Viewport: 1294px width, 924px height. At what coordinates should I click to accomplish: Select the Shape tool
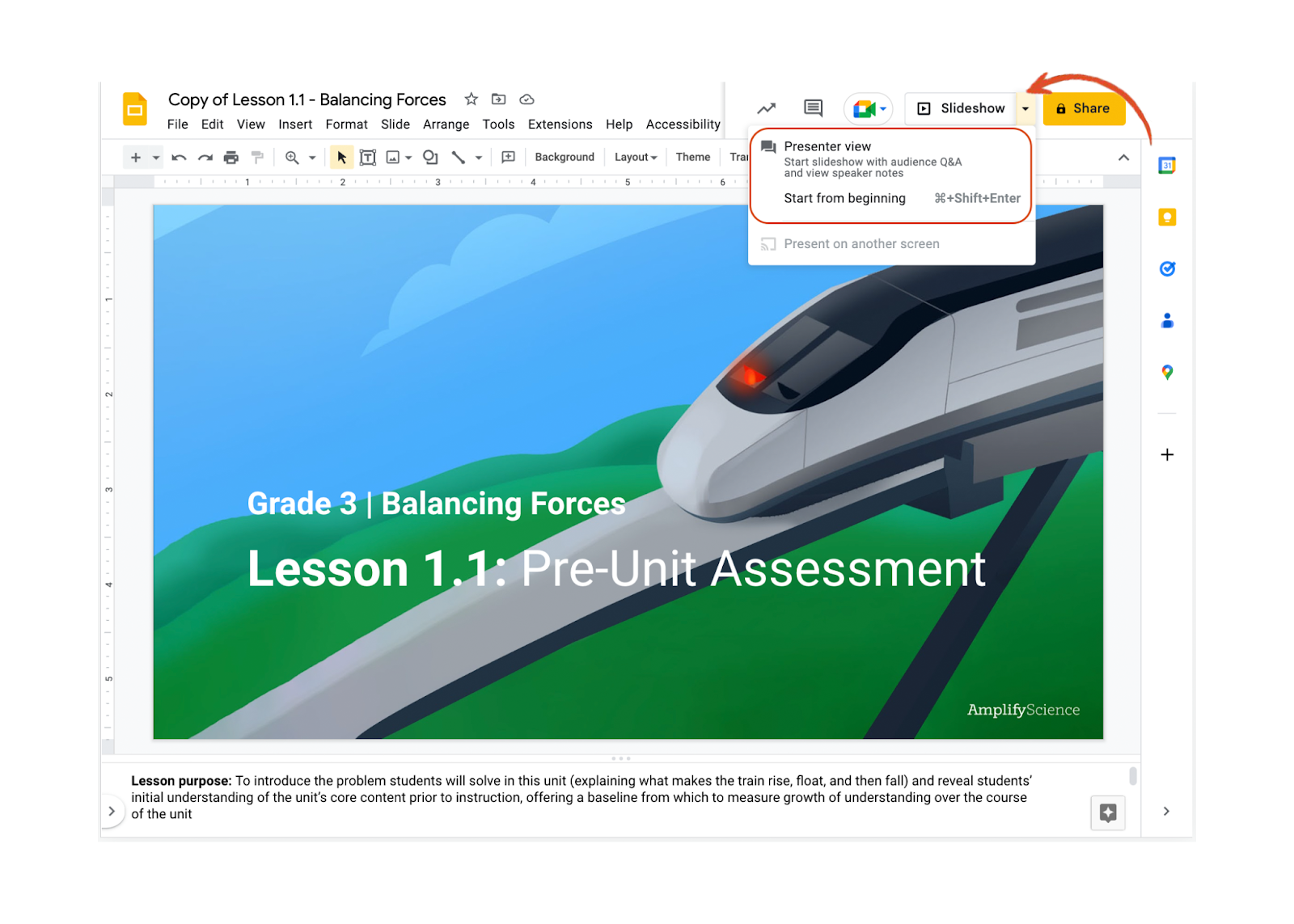[429, 157]
